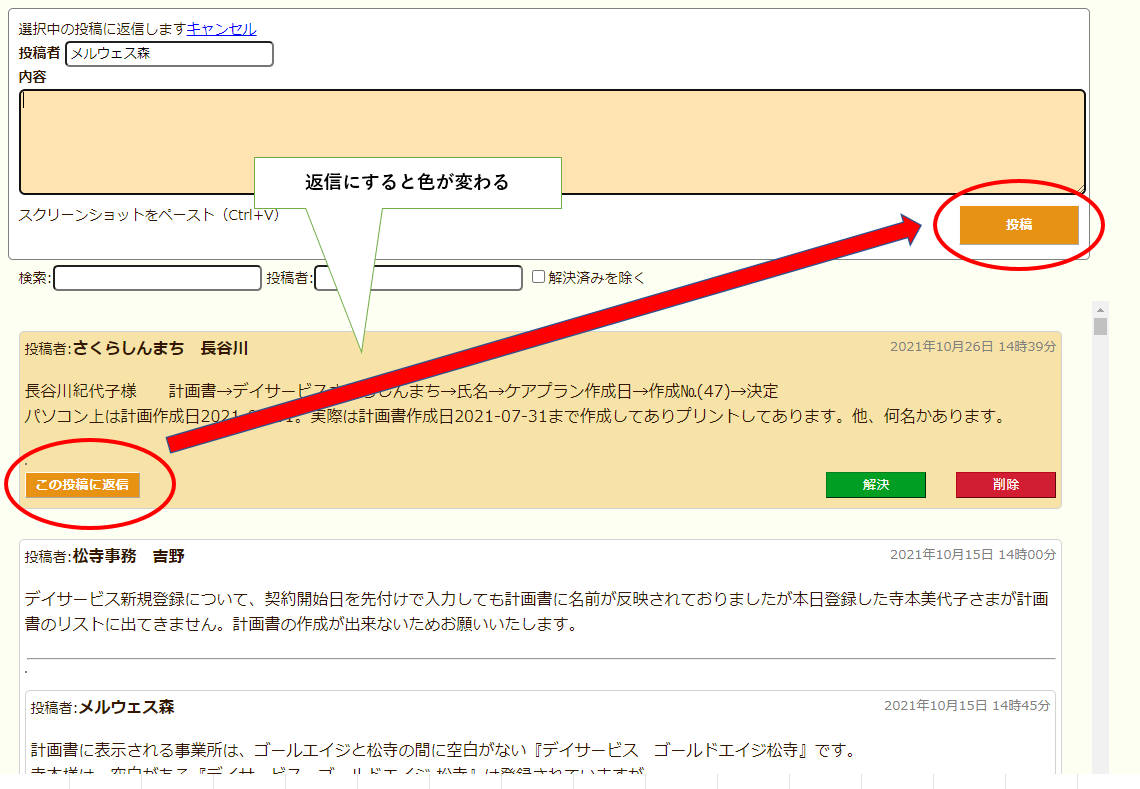The image size is (1140, 789).
Task: Click the 投稿者 name field containing メルウェス森
Action: pos(169,54)
